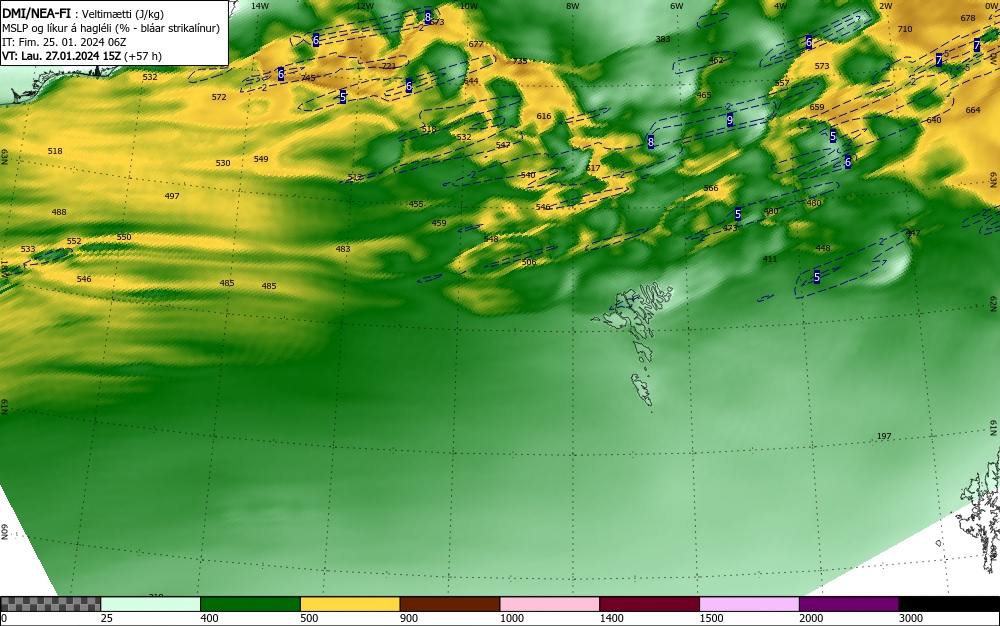Choose the yellow 500–900 legend swatch

350,604
